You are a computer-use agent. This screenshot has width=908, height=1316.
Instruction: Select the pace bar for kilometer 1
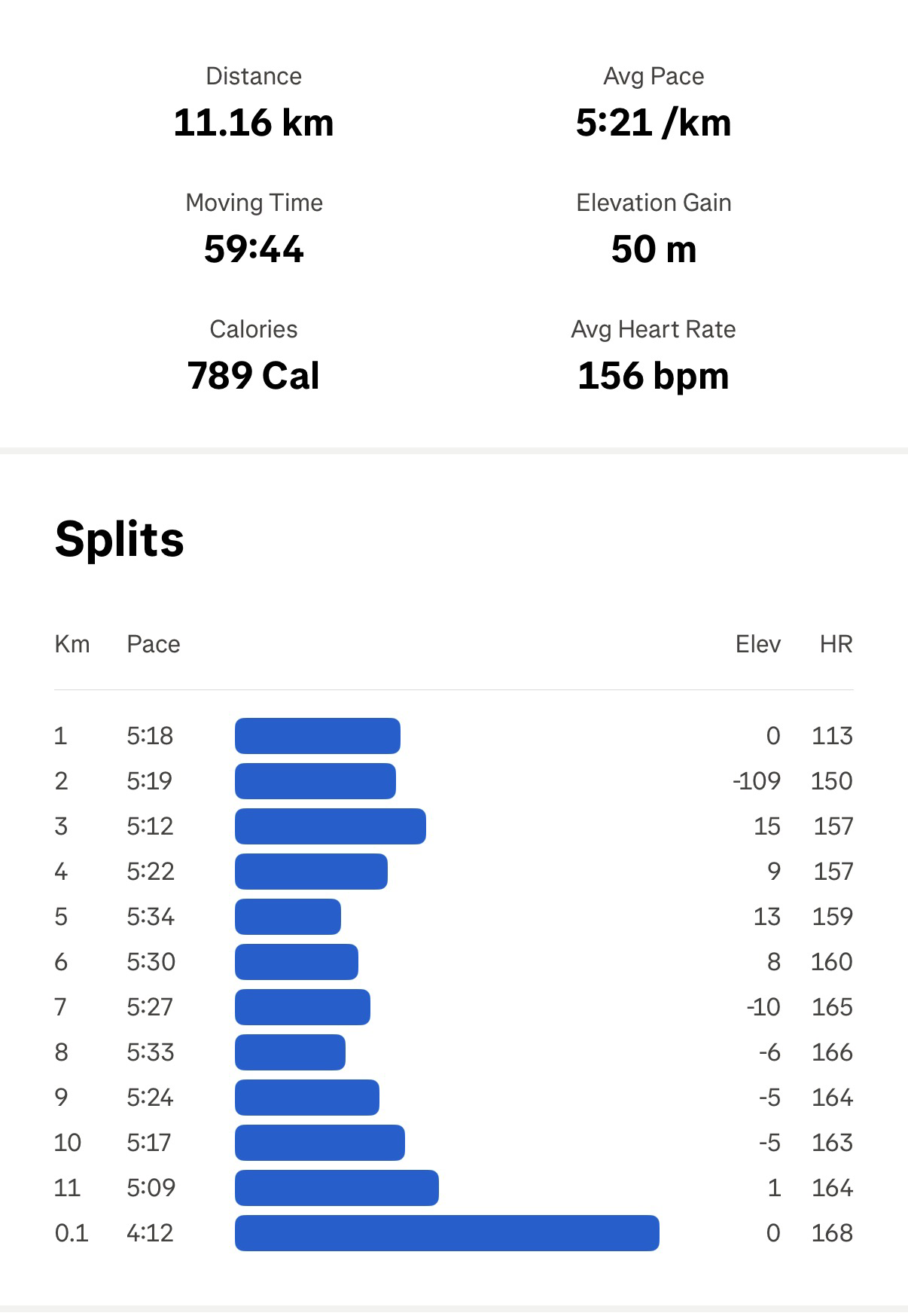tap(317, 736)
